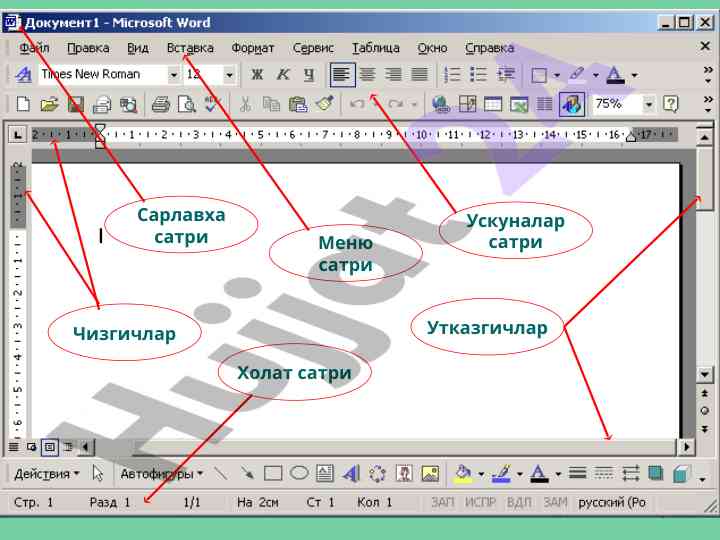The width and height of the screenshot is (720, 540).
Task: Open Microsoft Word Help question mark
Action: pos(670,104)
